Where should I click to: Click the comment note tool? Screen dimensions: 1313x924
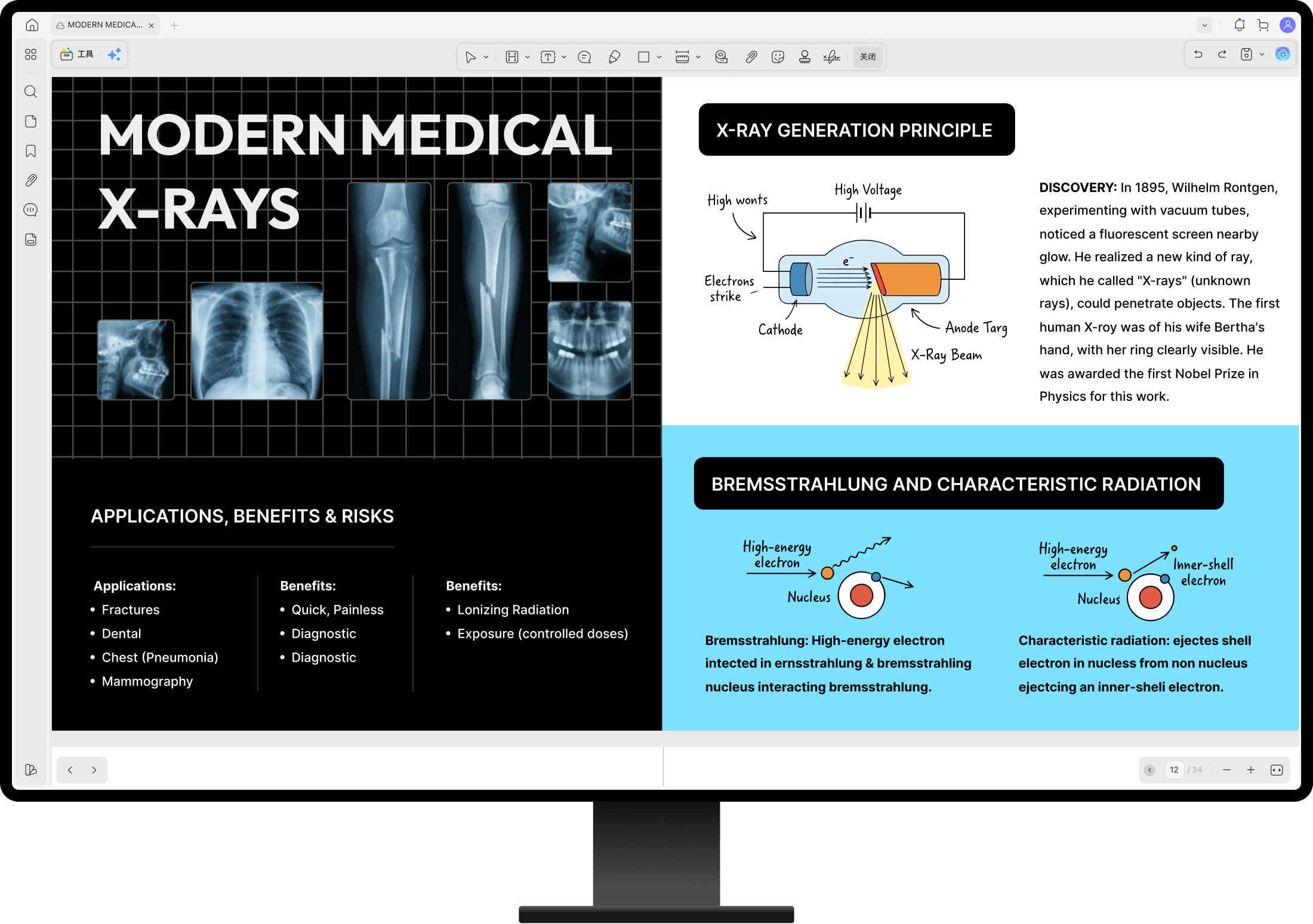click(584, 57)
